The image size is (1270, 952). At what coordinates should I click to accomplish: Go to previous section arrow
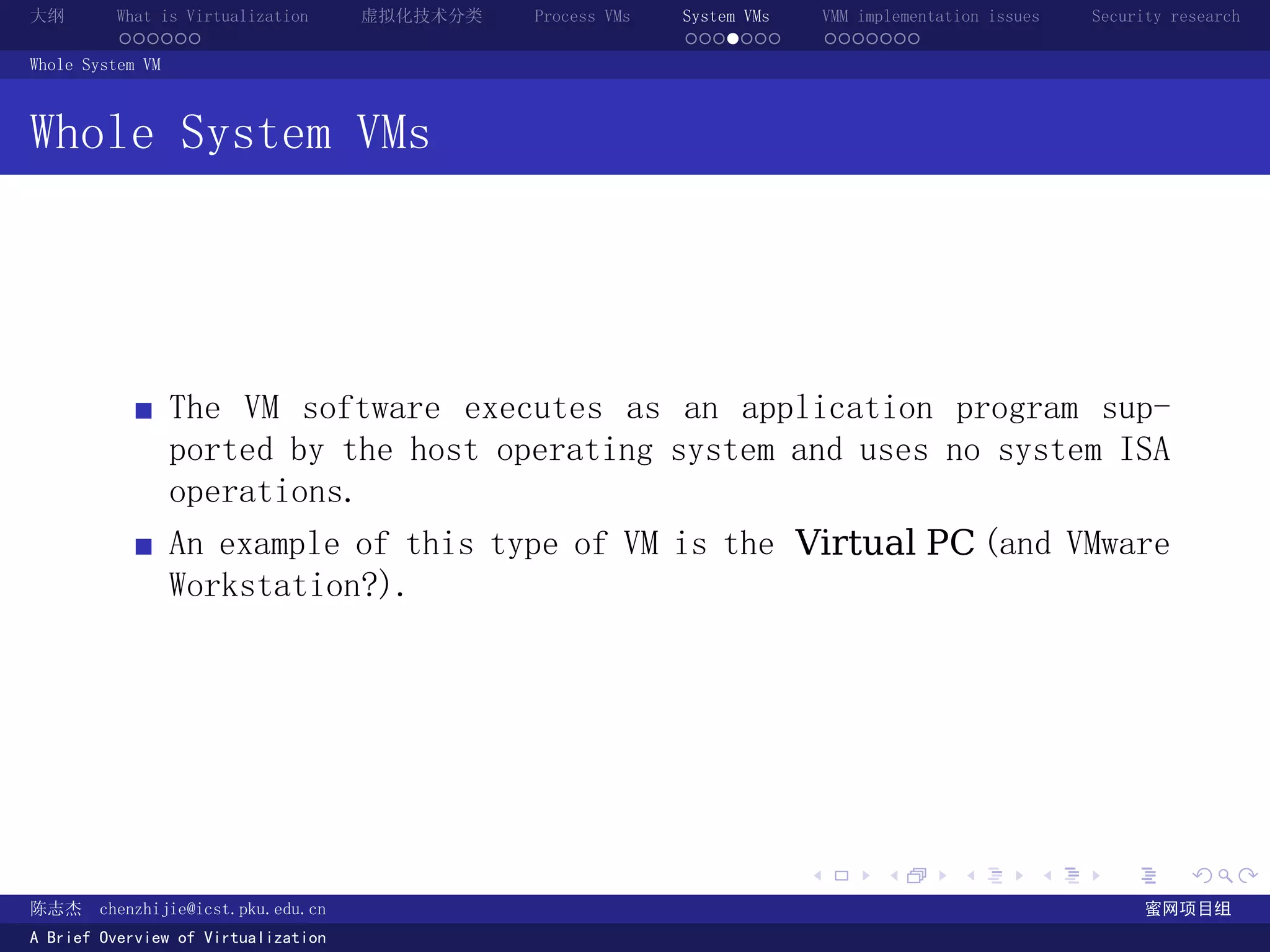pos(1047,876)
